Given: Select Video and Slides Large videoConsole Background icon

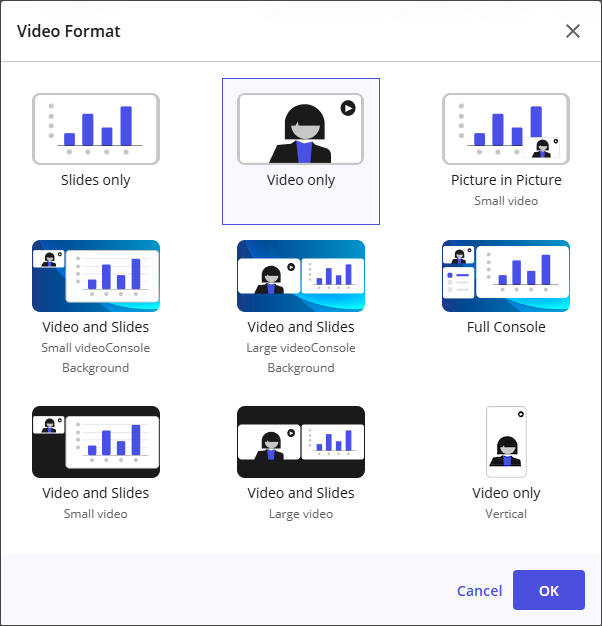Looking at the screenshot, I should (x=301, y=276).
